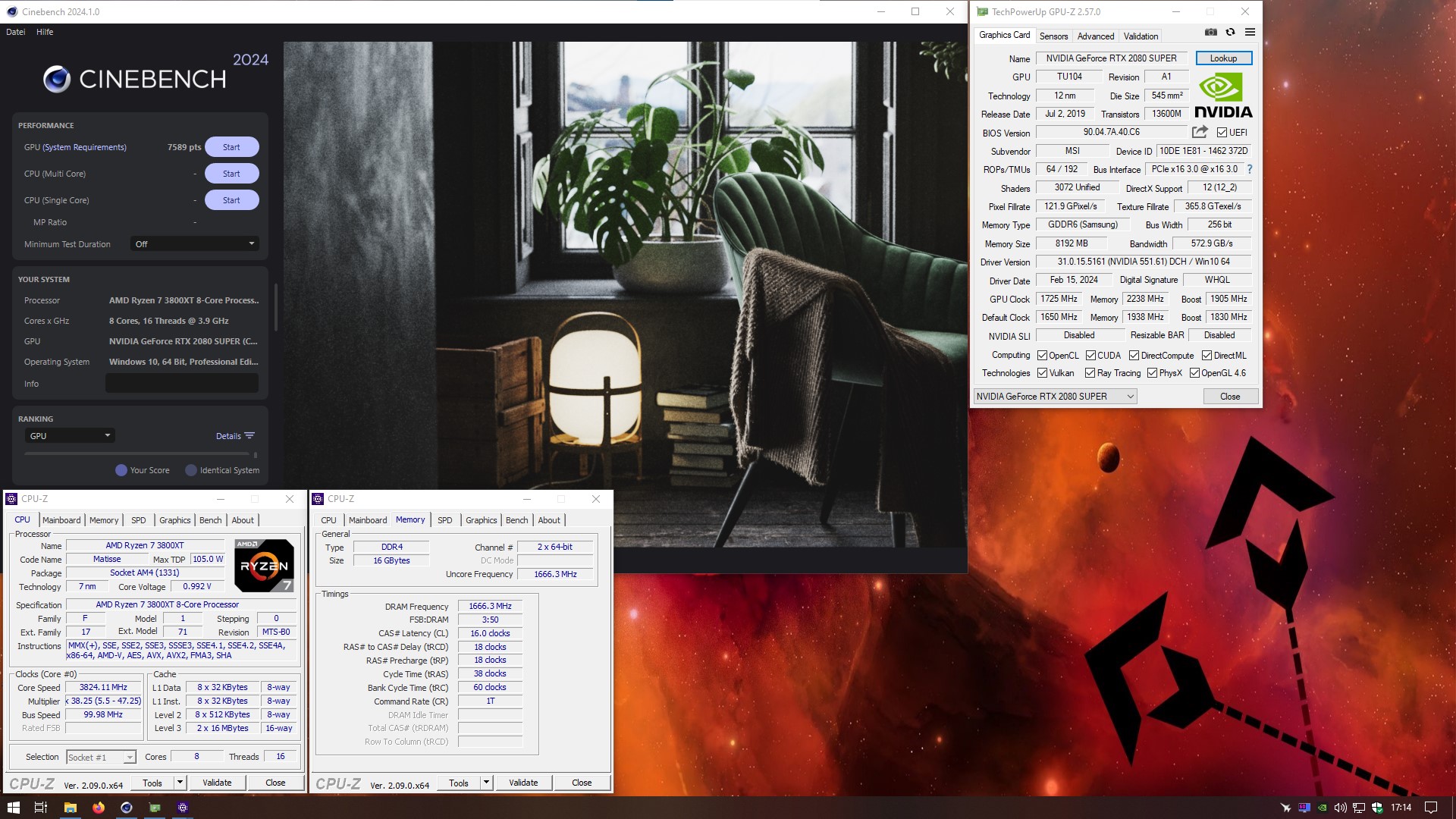Expand Tools arrow in CPU tab CPU-Z window

click(x=180, y=783)
